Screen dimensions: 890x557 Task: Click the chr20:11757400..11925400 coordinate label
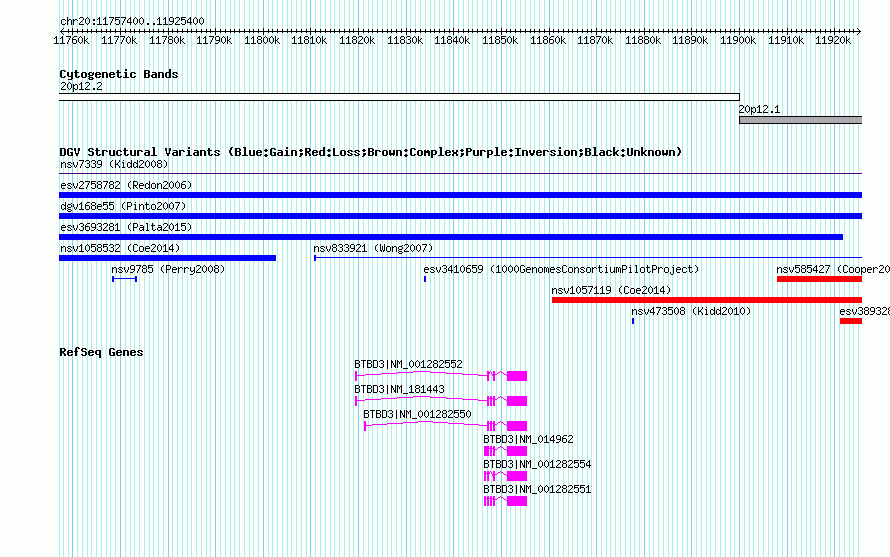tap(132, 21)
